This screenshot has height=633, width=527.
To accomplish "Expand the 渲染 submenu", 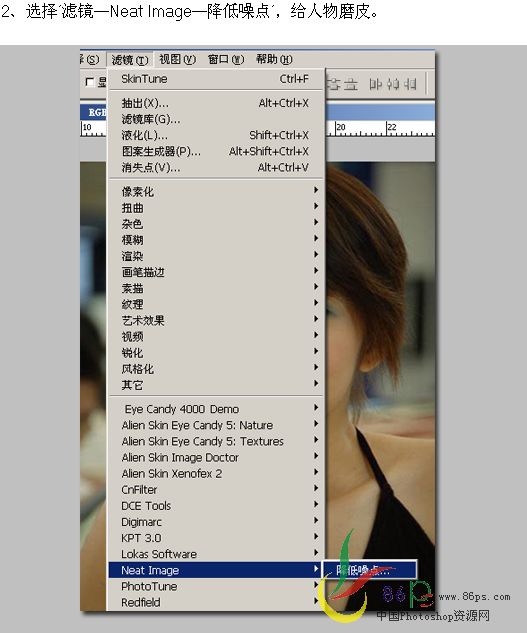I will point(215,256).
